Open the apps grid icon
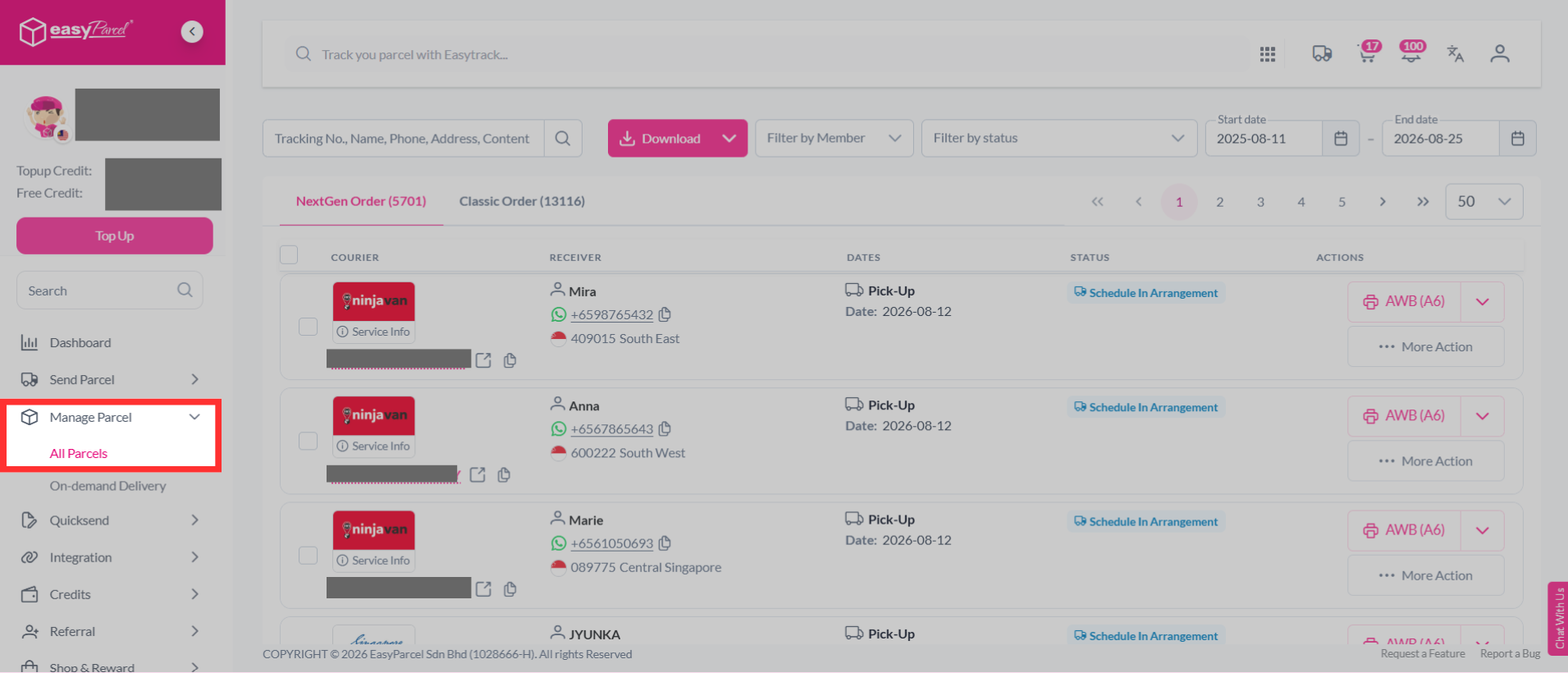Viewport: 1568px width, 673px height. [x=1268, y=54]
